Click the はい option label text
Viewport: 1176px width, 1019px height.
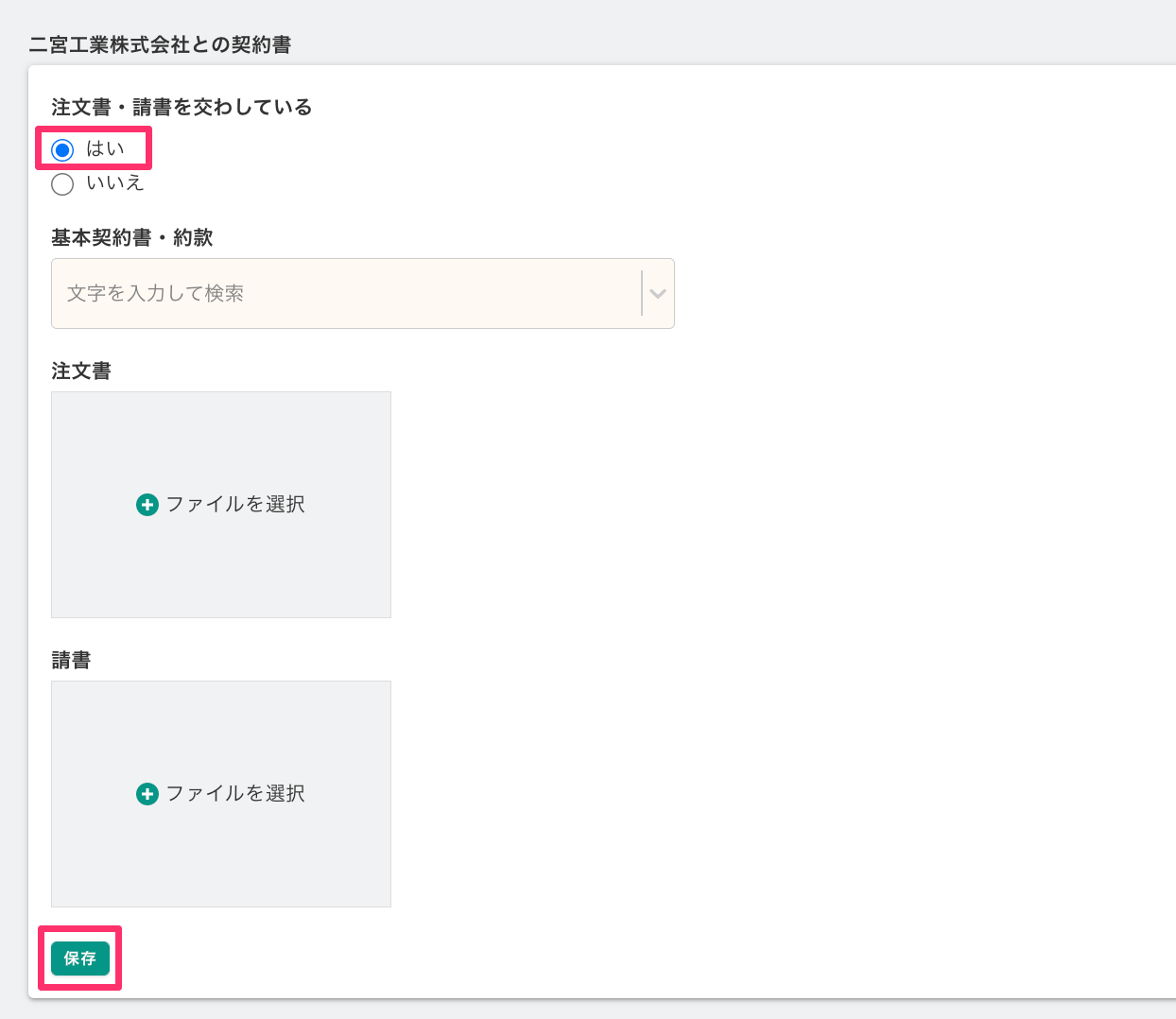[105, 149]
